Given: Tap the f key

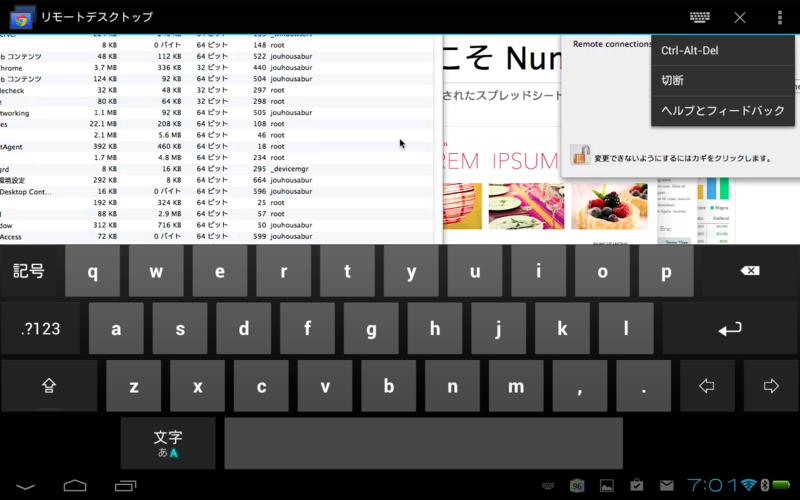Looking at the screenshot, I should (308, 329).
